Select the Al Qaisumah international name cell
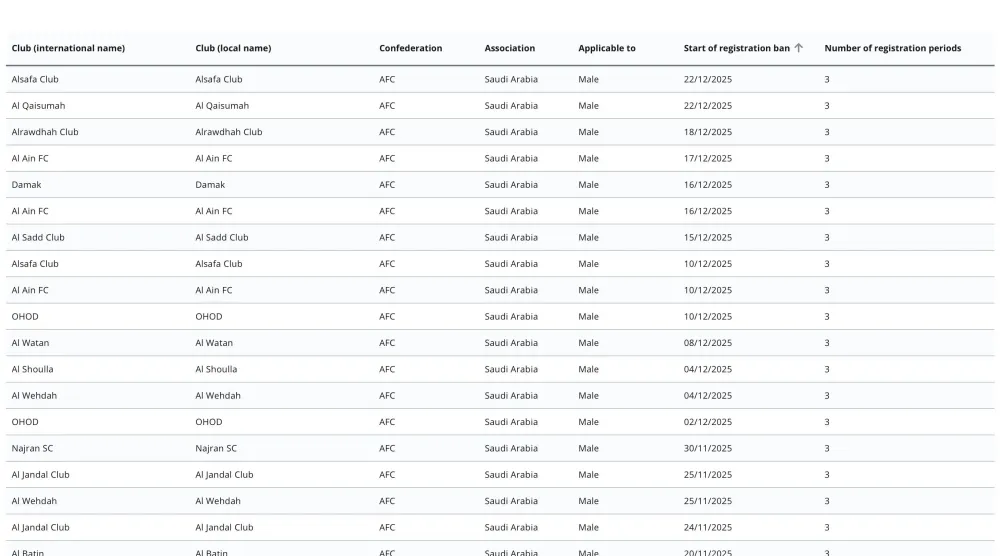 [38, 106]
